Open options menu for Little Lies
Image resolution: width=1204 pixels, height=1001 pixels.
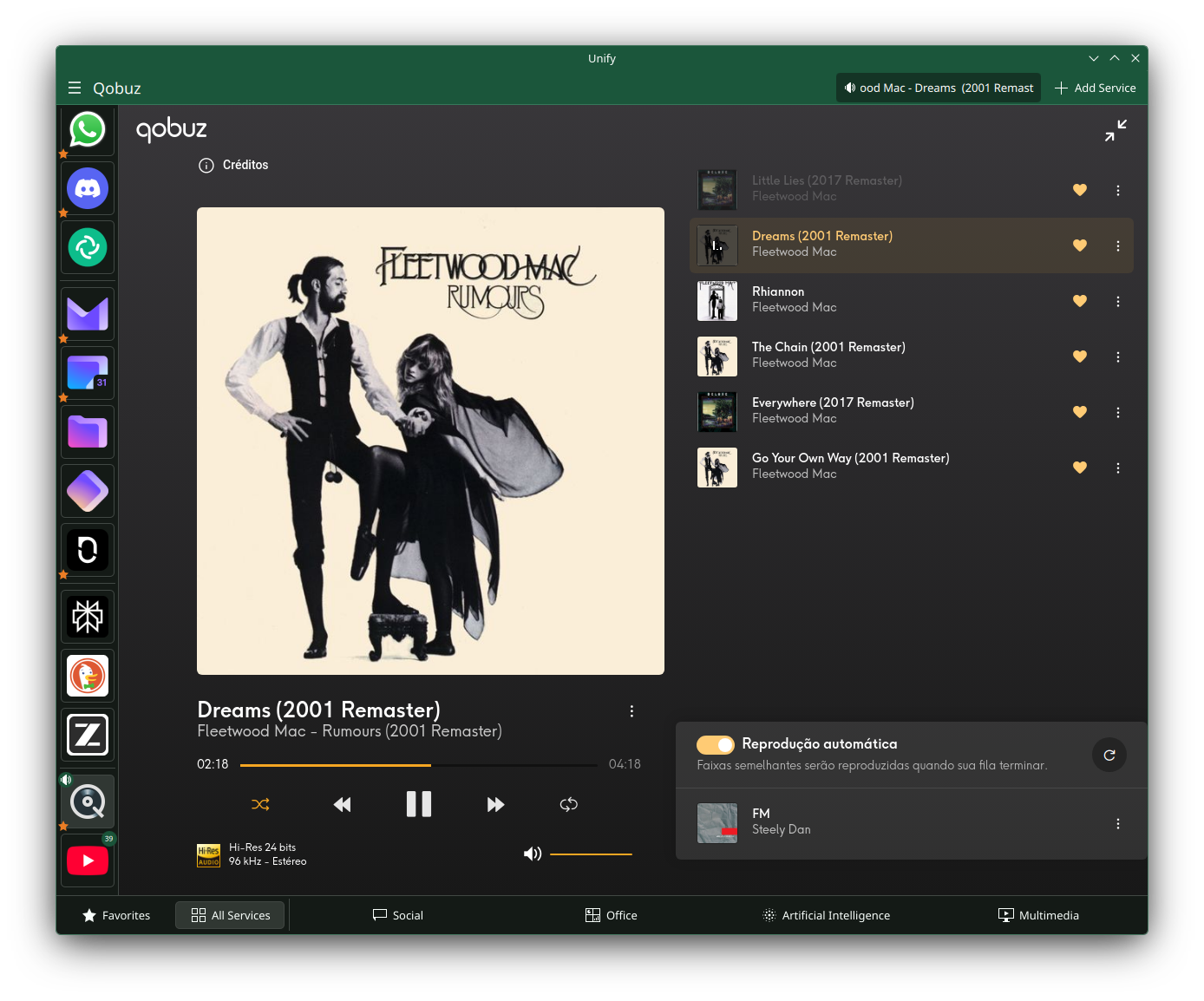click(1118, 190)
